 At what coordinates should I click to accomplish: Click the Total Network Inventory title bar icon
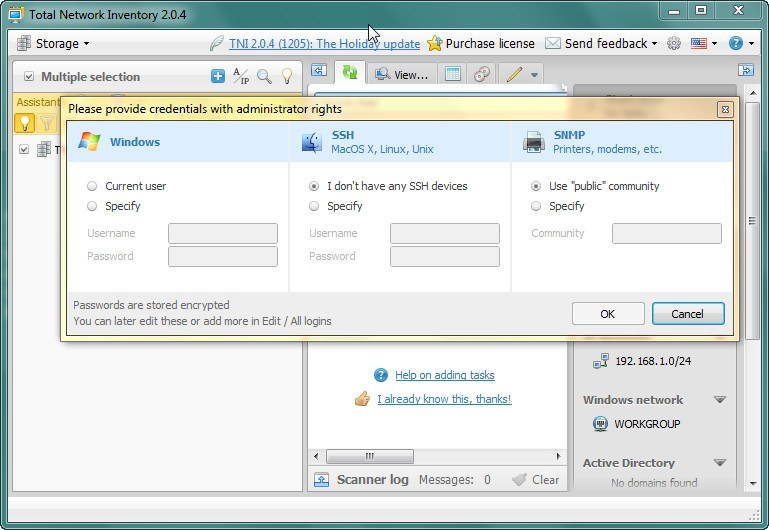(16, 15)
